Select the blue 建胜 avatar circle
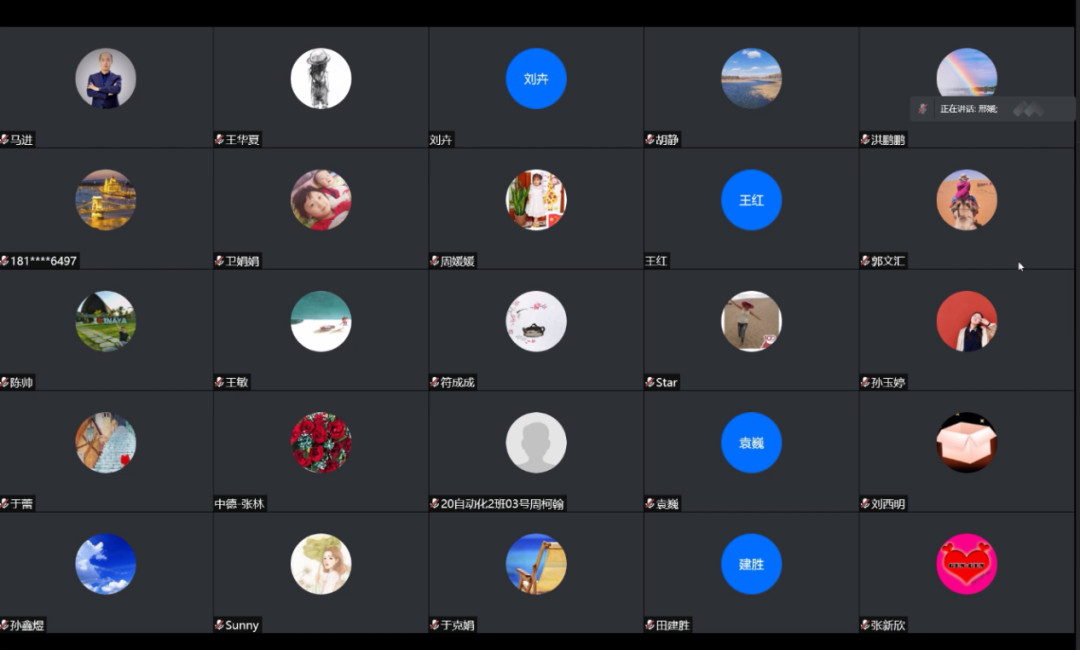Image resolution: width=1080 pixels, height=650 pixels. [751, 564]
